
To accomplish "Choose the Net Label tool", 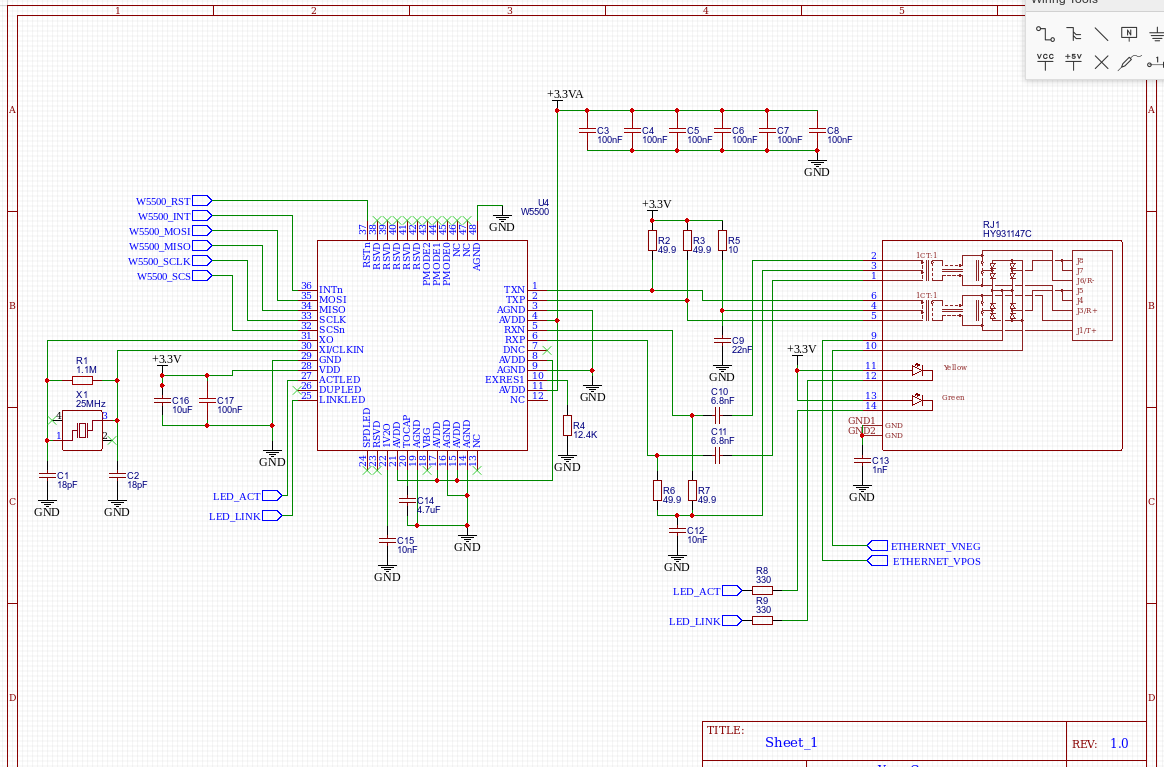I will [1129, 33].
